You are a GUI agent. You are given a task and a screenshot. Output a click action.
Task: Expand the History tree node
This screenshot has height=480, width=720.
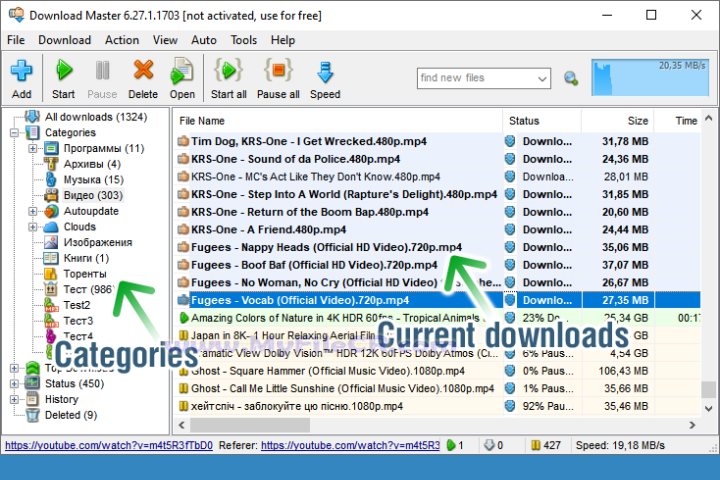point(14,399)
